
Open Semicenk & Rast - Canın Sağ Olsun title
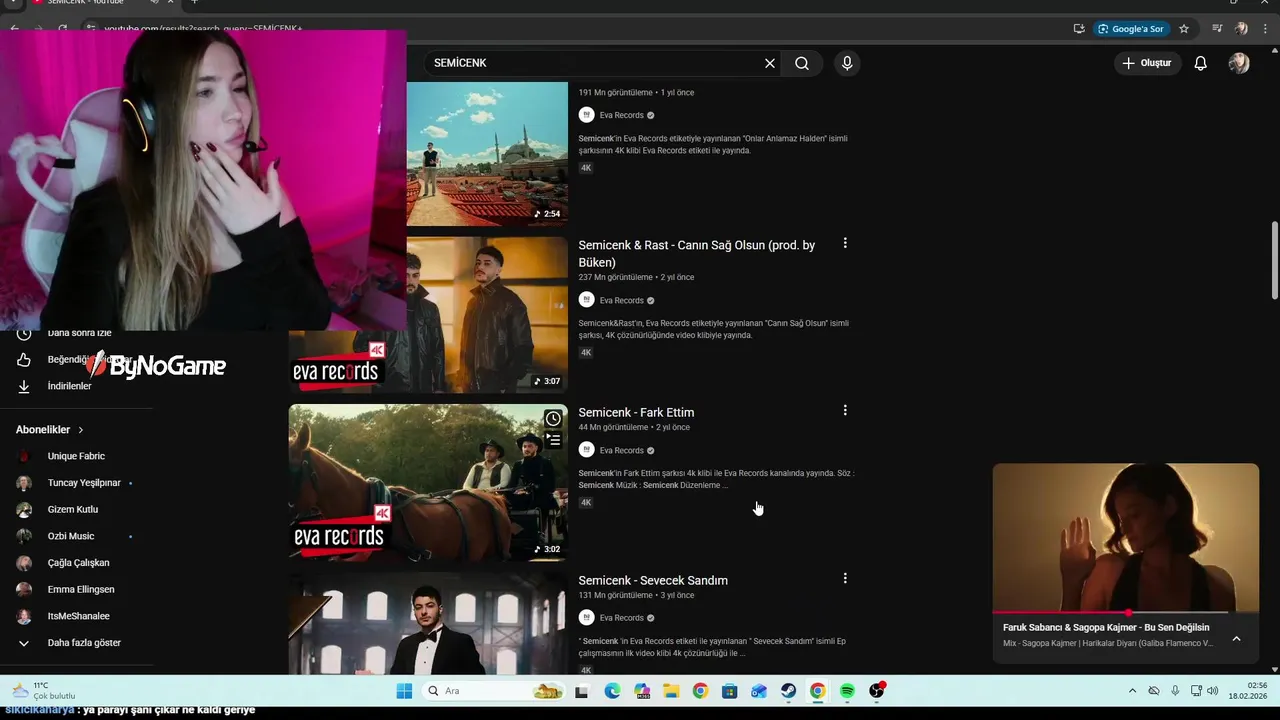coord(696,254)
